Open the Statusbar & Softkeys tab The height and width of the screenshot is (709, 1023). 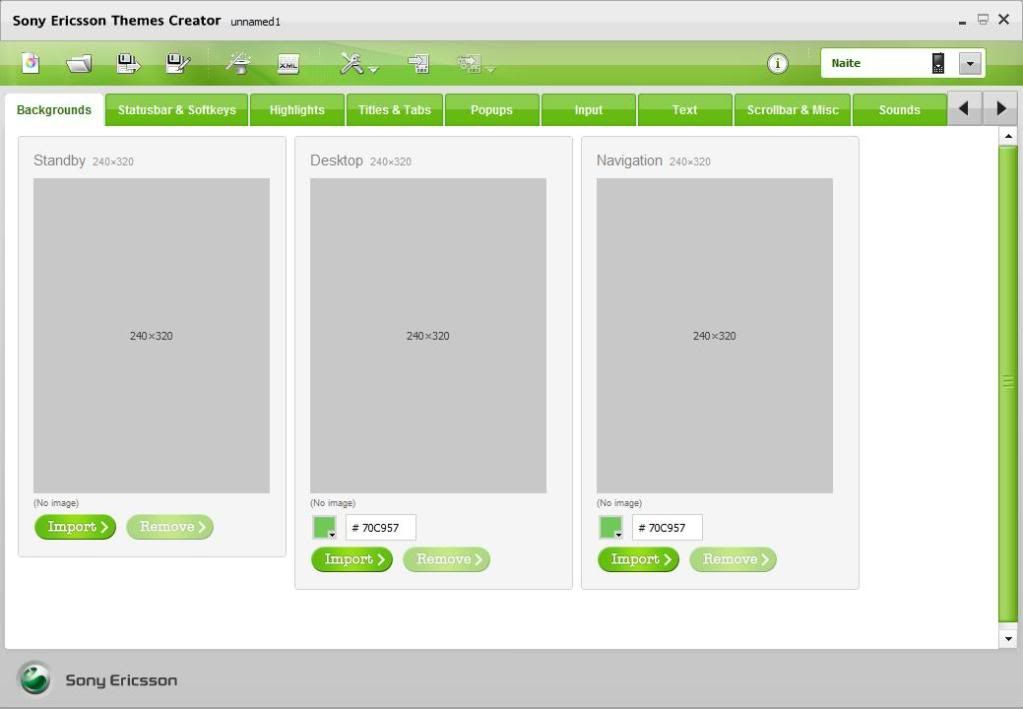pyautogui.click(x=177, y=110)
